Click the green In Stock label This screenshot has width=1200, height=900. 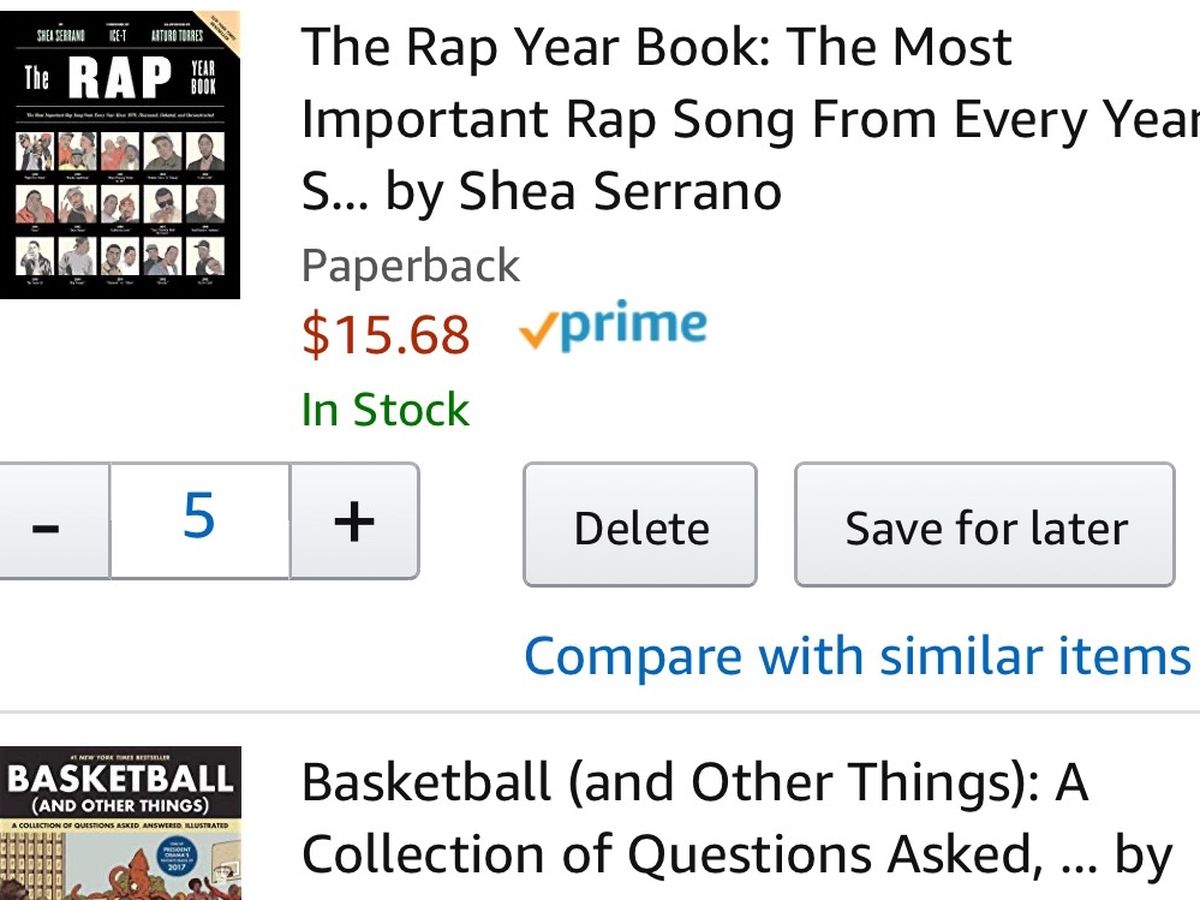point(385,410)
